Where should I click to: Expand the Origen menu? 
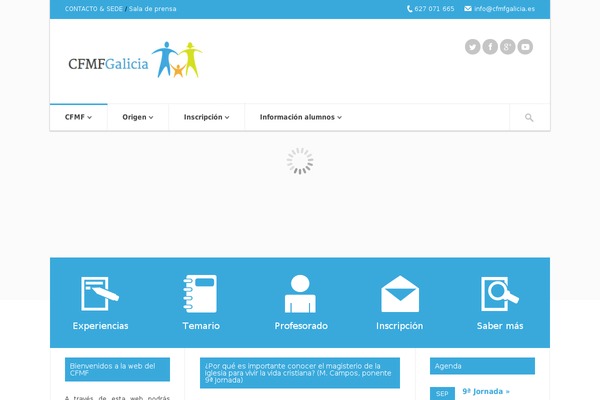(x=138, y=117)
